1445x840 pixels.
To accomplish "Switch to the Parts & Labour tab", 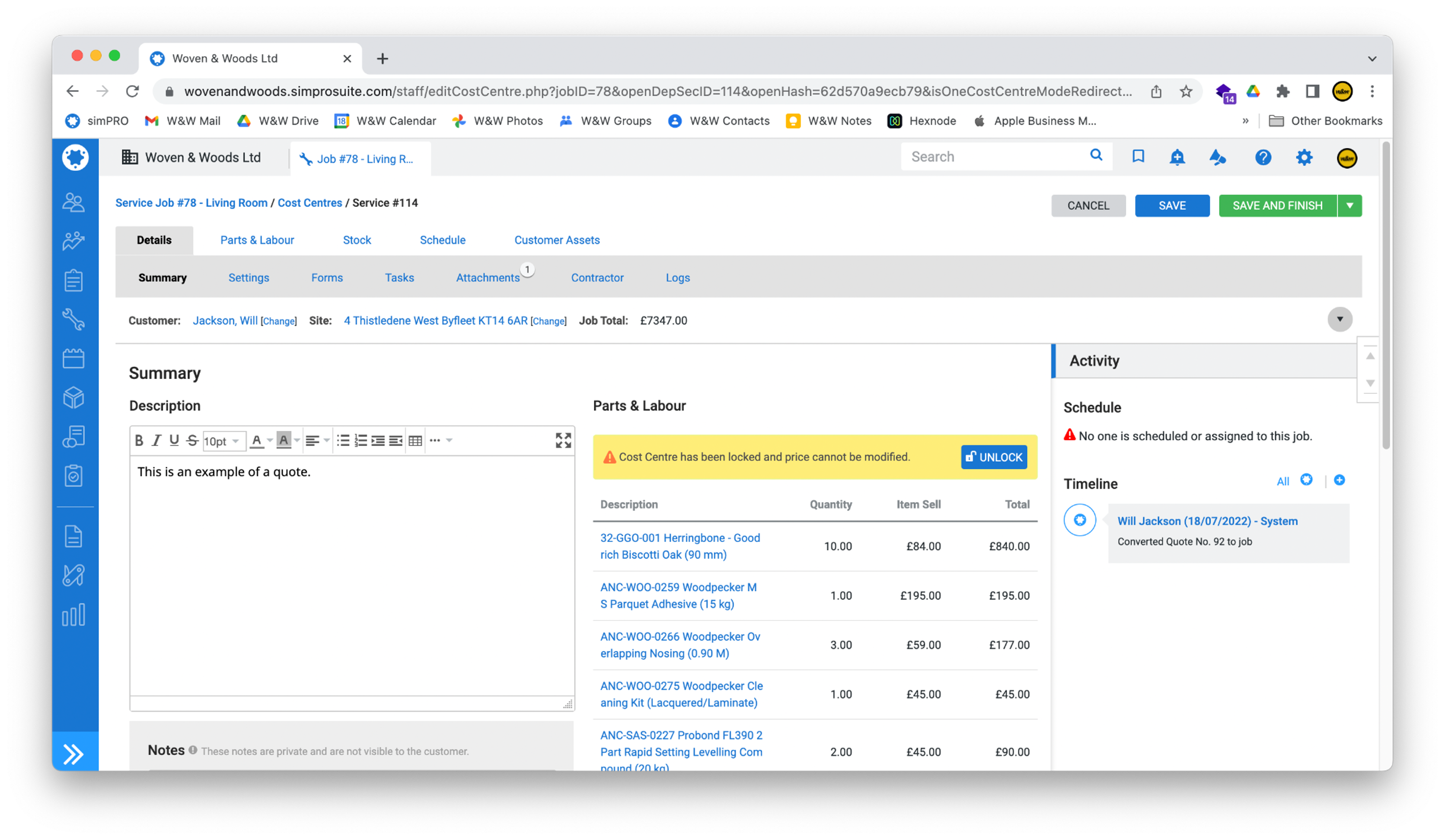I will click(x=257, y=240).
